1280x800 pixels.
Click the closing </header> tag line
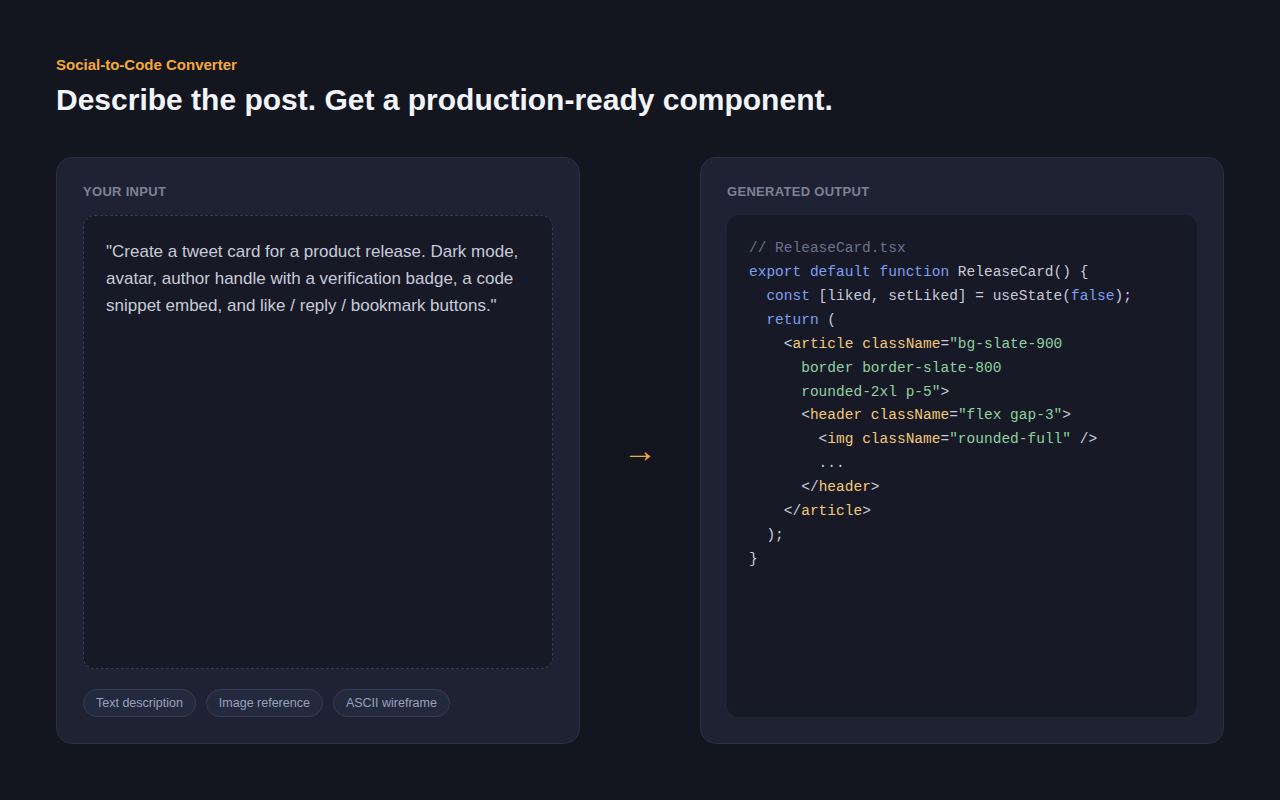coord(840,487)
